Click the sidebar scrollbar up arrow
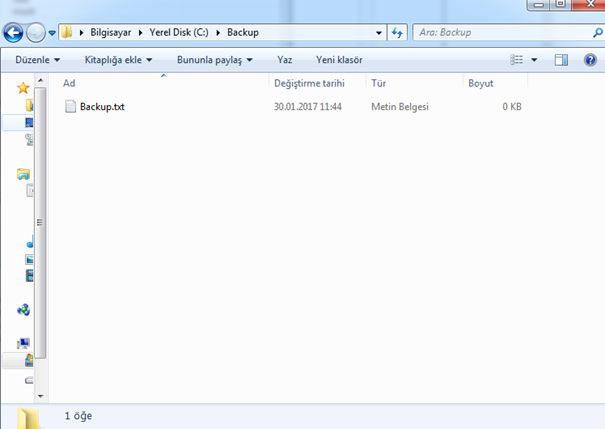This screenshot has width=605, height=429. (41, 80)
